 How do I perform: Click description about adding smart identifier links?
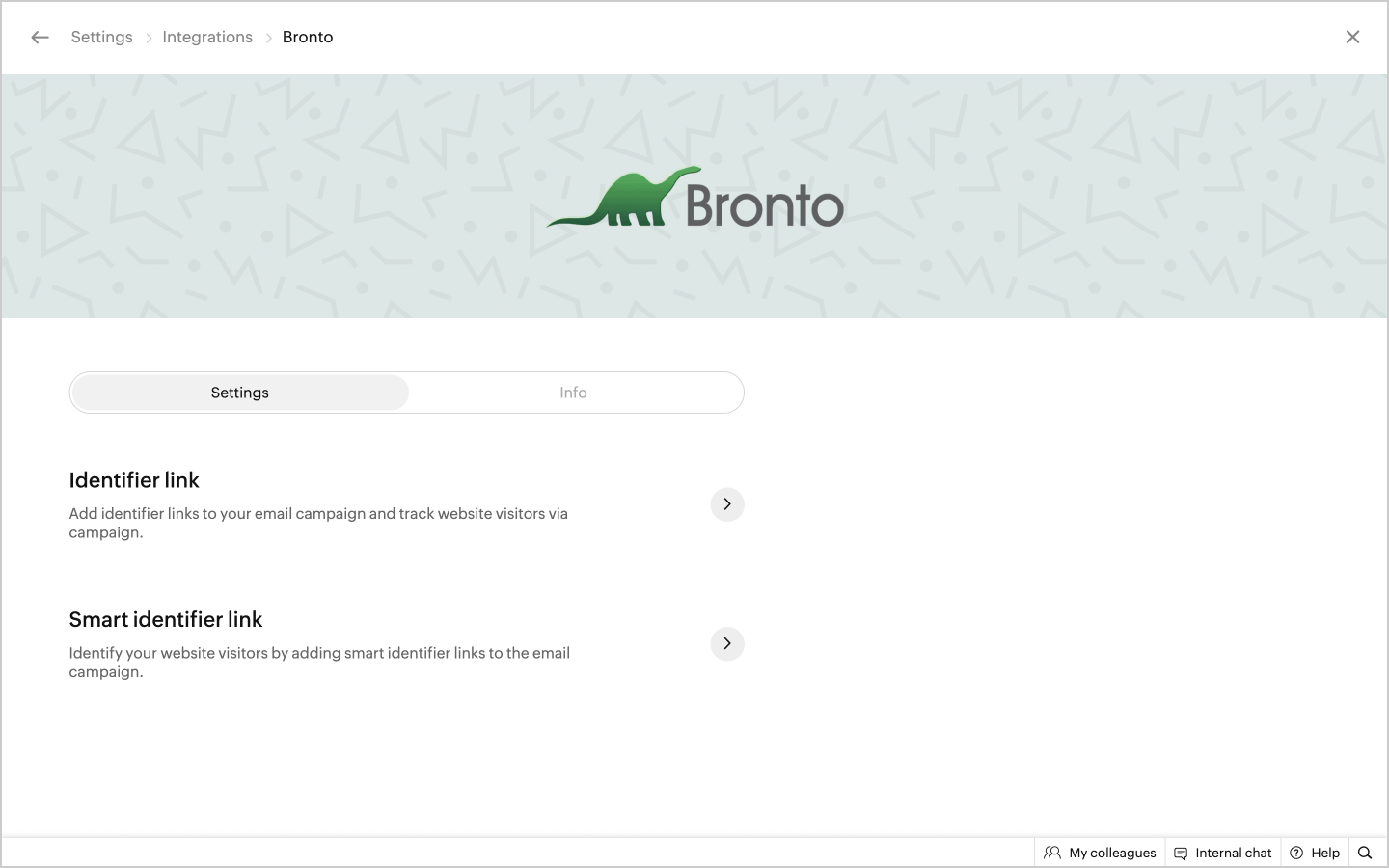[x=319, y=662]
